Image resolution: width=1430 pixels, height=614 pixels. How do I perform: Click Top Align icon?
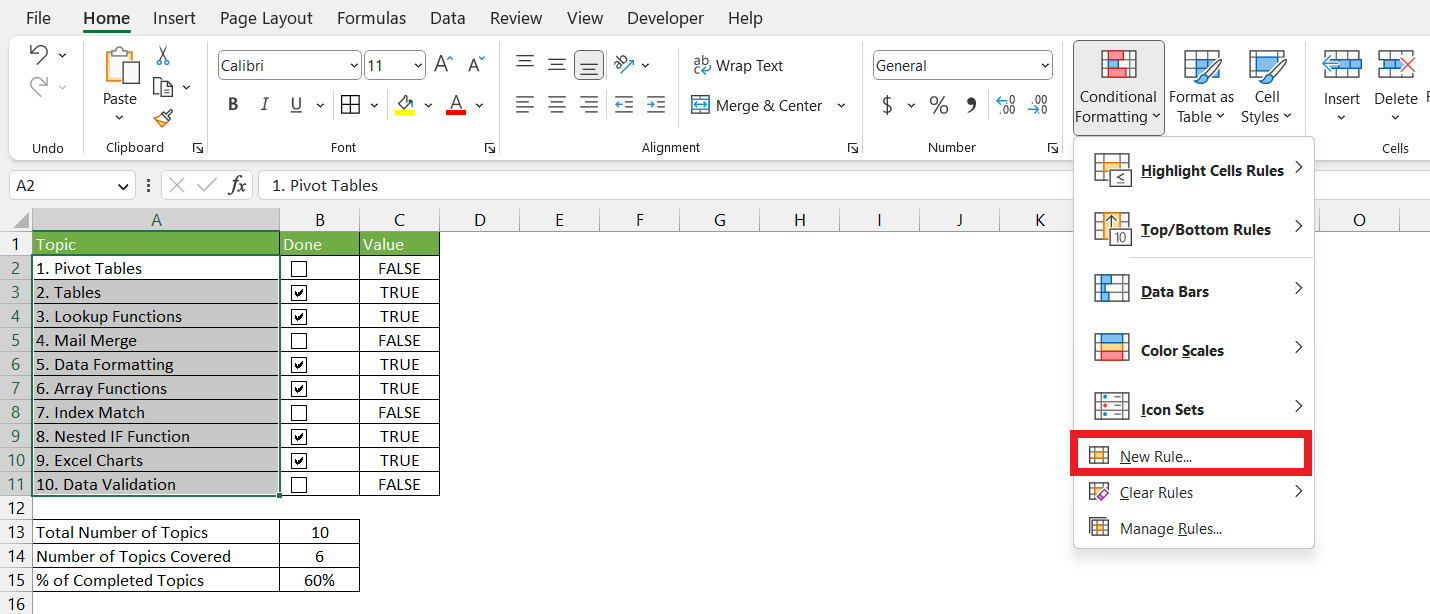[x=525, y=64]
